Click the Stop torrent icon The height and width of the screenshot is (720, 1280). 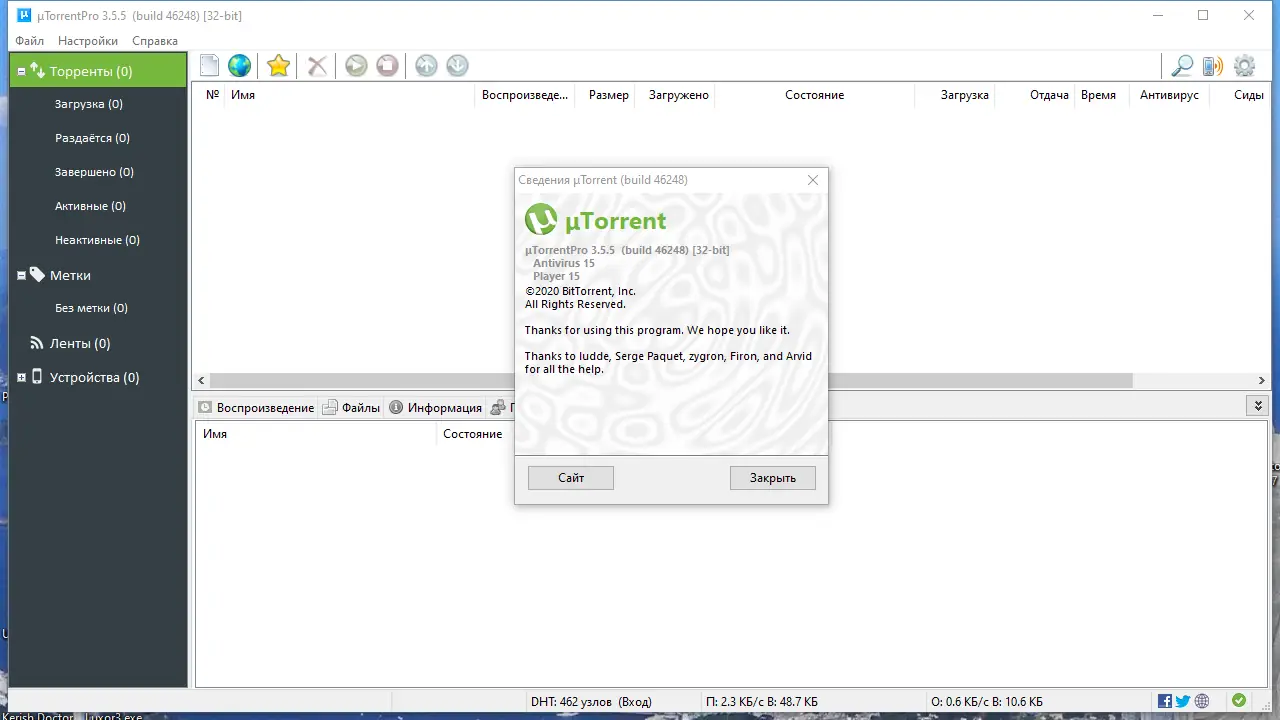pos(386,65)
